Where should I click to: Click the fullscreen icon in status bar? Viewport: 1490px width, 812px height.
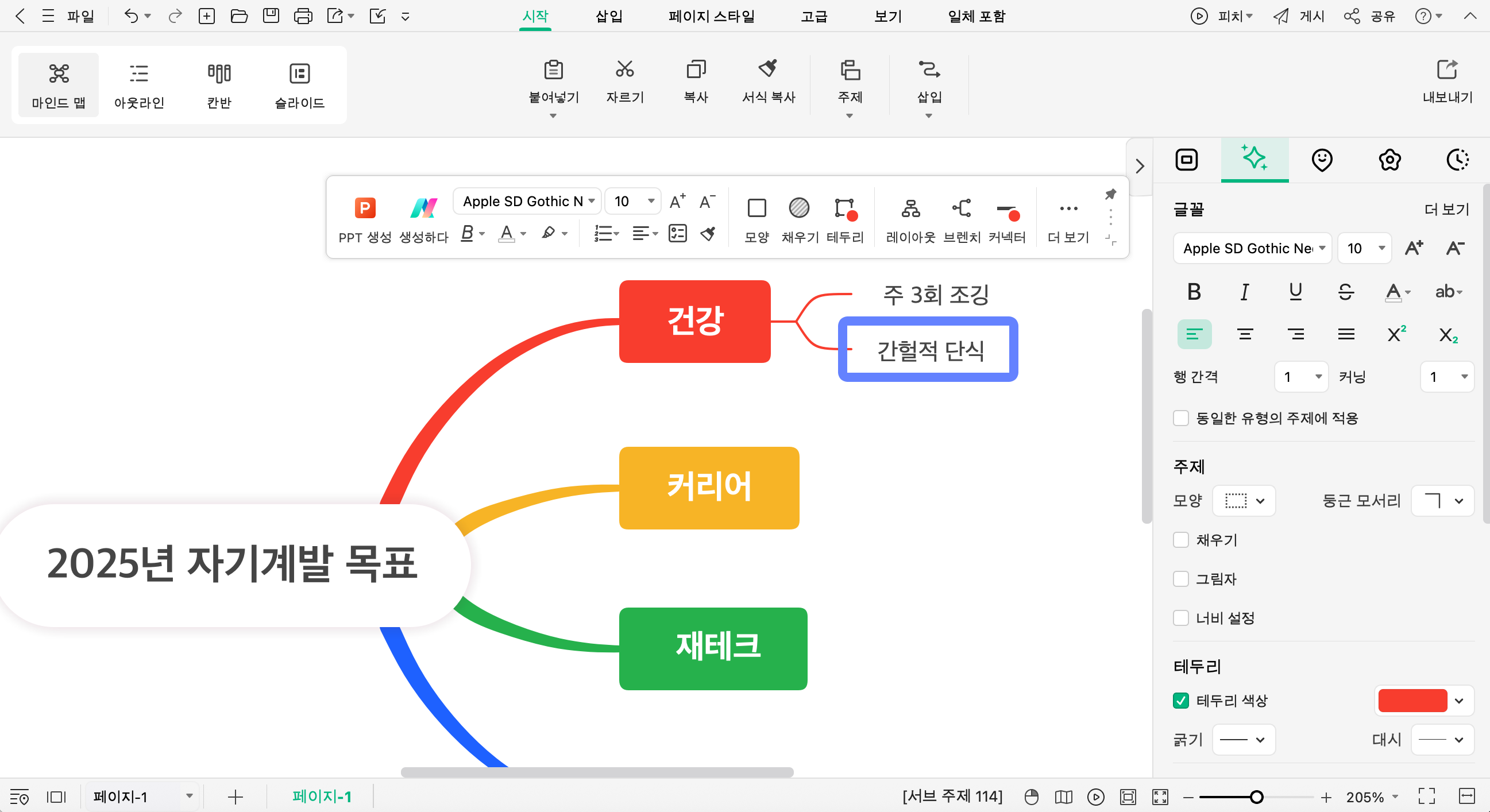1426,797
